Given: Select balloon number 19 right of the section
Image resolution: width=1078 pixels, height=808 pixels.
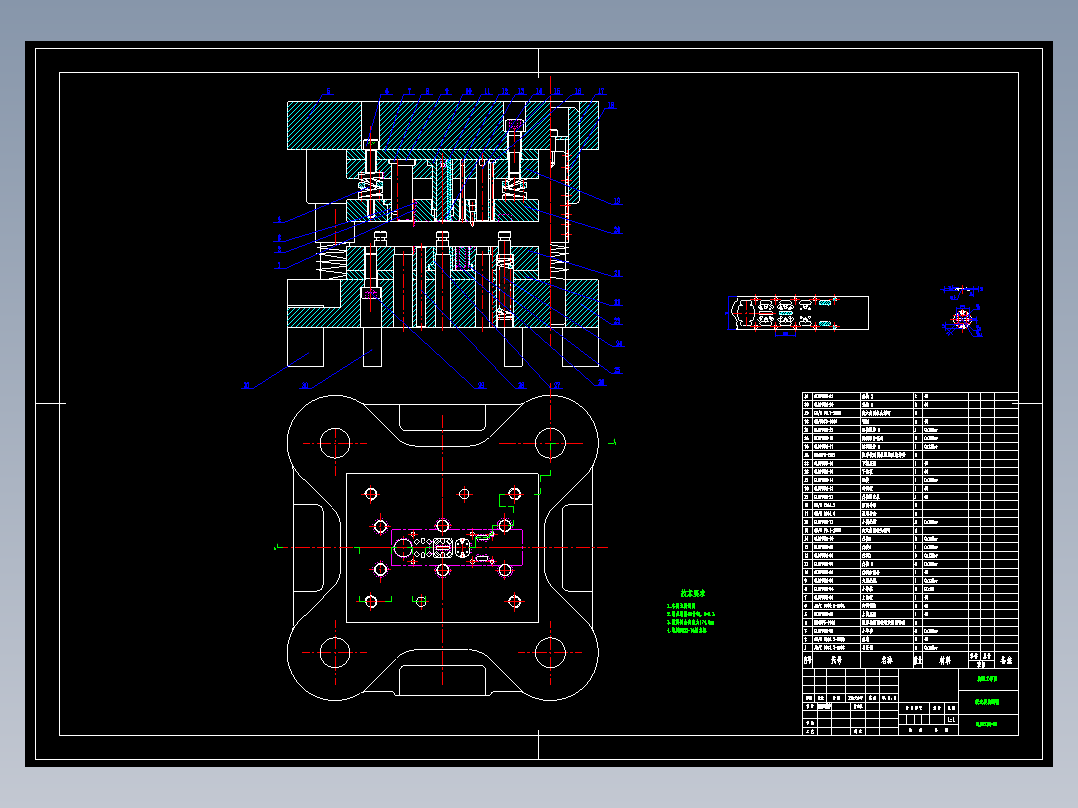Looking at the screenshot, I should coord(617,201).
